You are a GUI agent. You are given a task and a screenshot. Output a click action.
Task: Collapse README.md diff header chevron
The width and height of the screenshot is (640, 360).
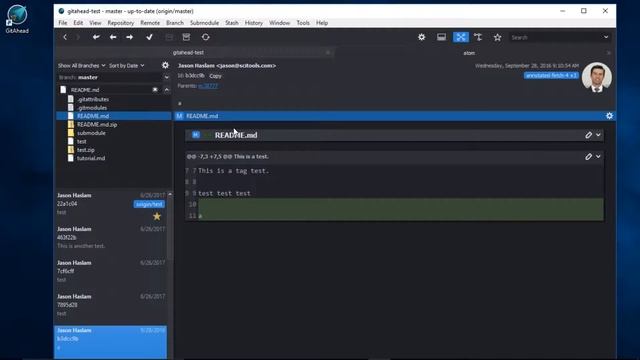598,135
